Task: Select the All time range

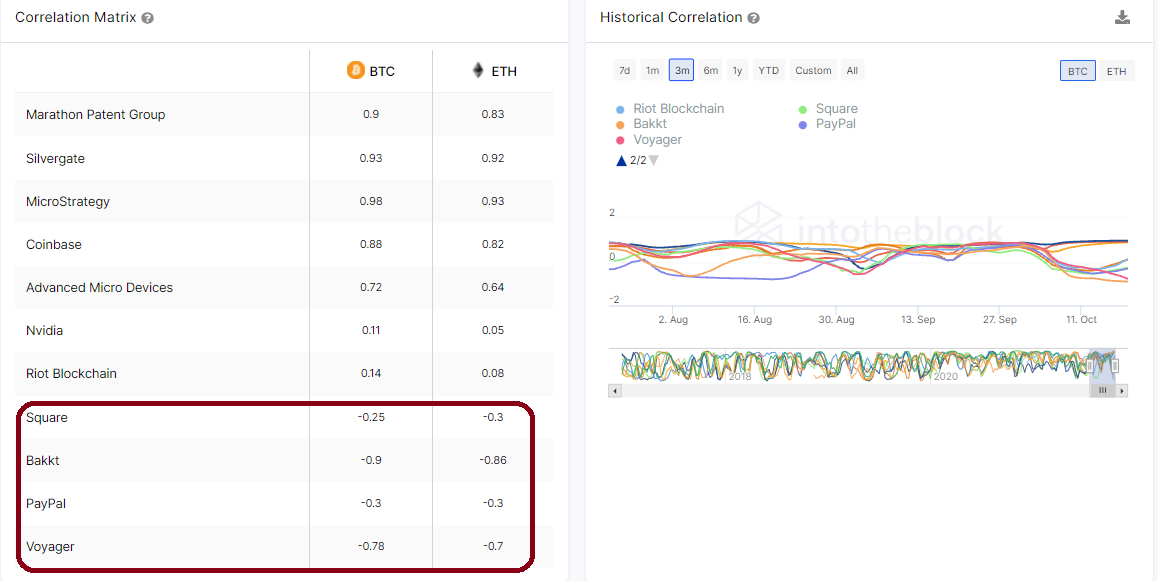Action: pyautogui.click(x=852, y=71)
